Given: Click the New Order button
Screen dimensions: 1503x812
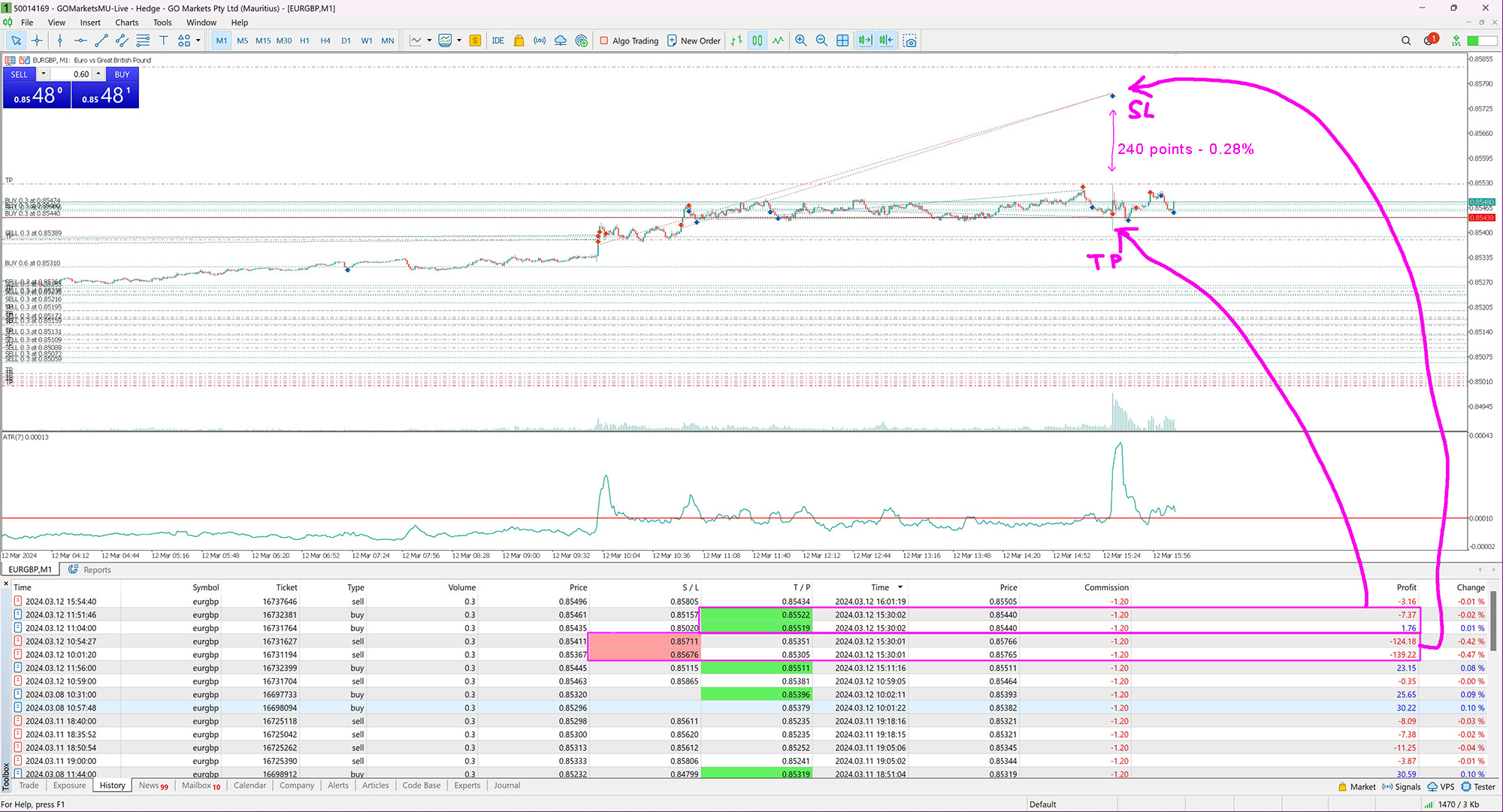Looking at the screenshot, I should pos(694,41).
